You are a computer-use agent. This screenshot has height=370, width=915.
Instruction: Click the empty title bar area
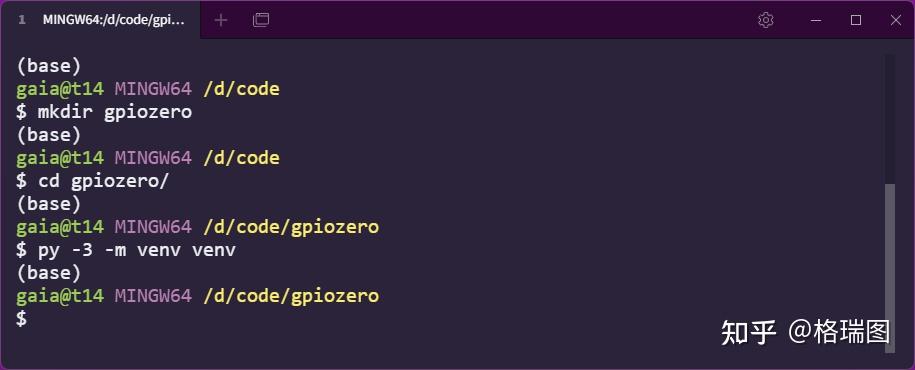click(x=508, y=20)
